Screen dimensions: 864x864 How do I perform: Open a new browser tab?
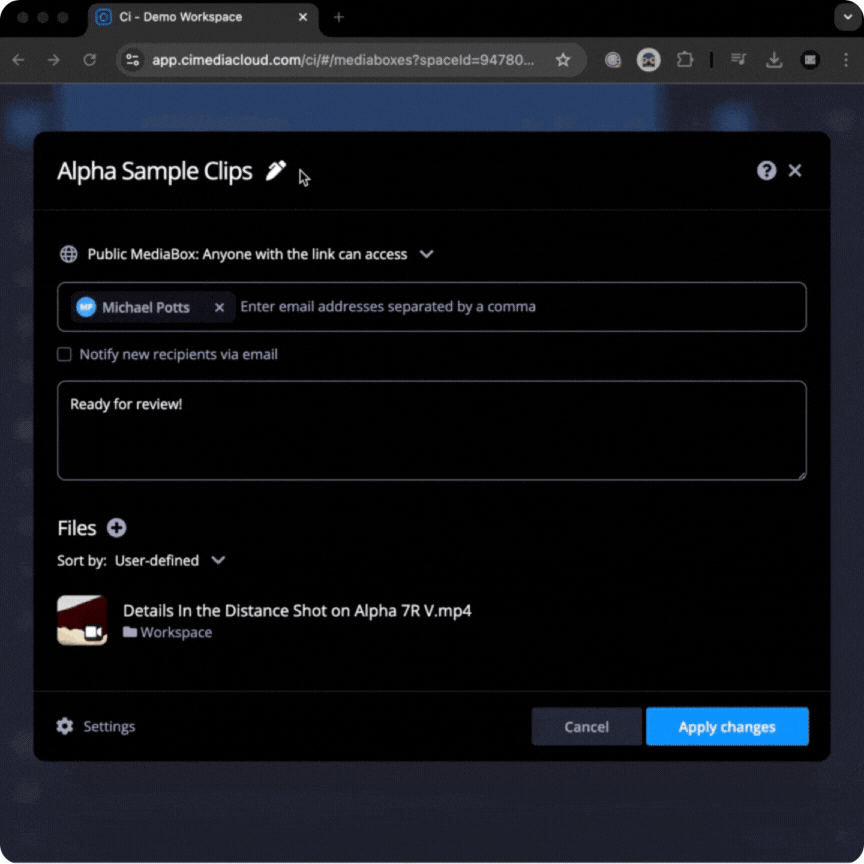[339, 17]
